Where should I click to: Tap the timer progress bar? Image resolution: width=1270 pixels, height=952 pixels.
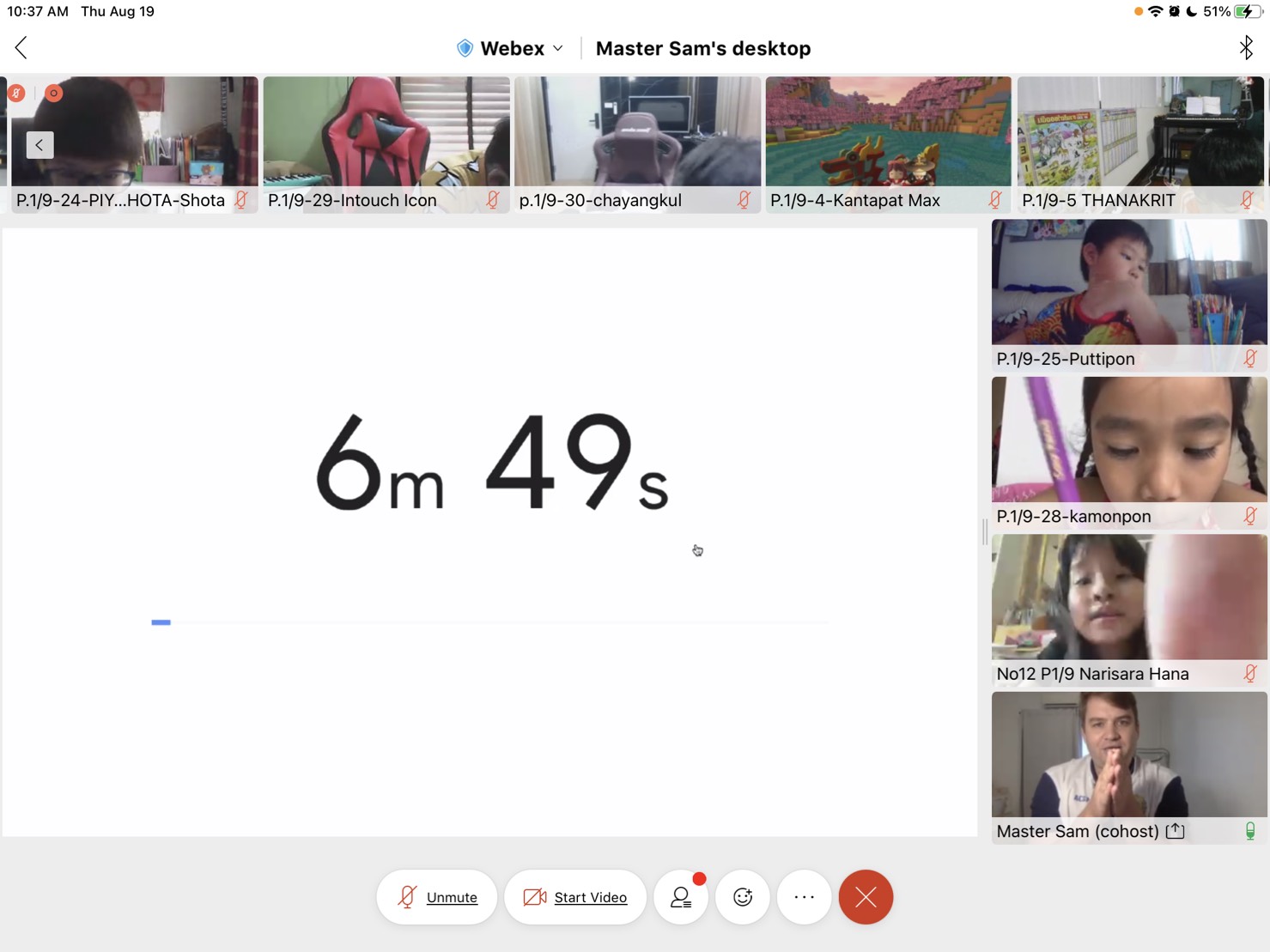coord(490,622)
